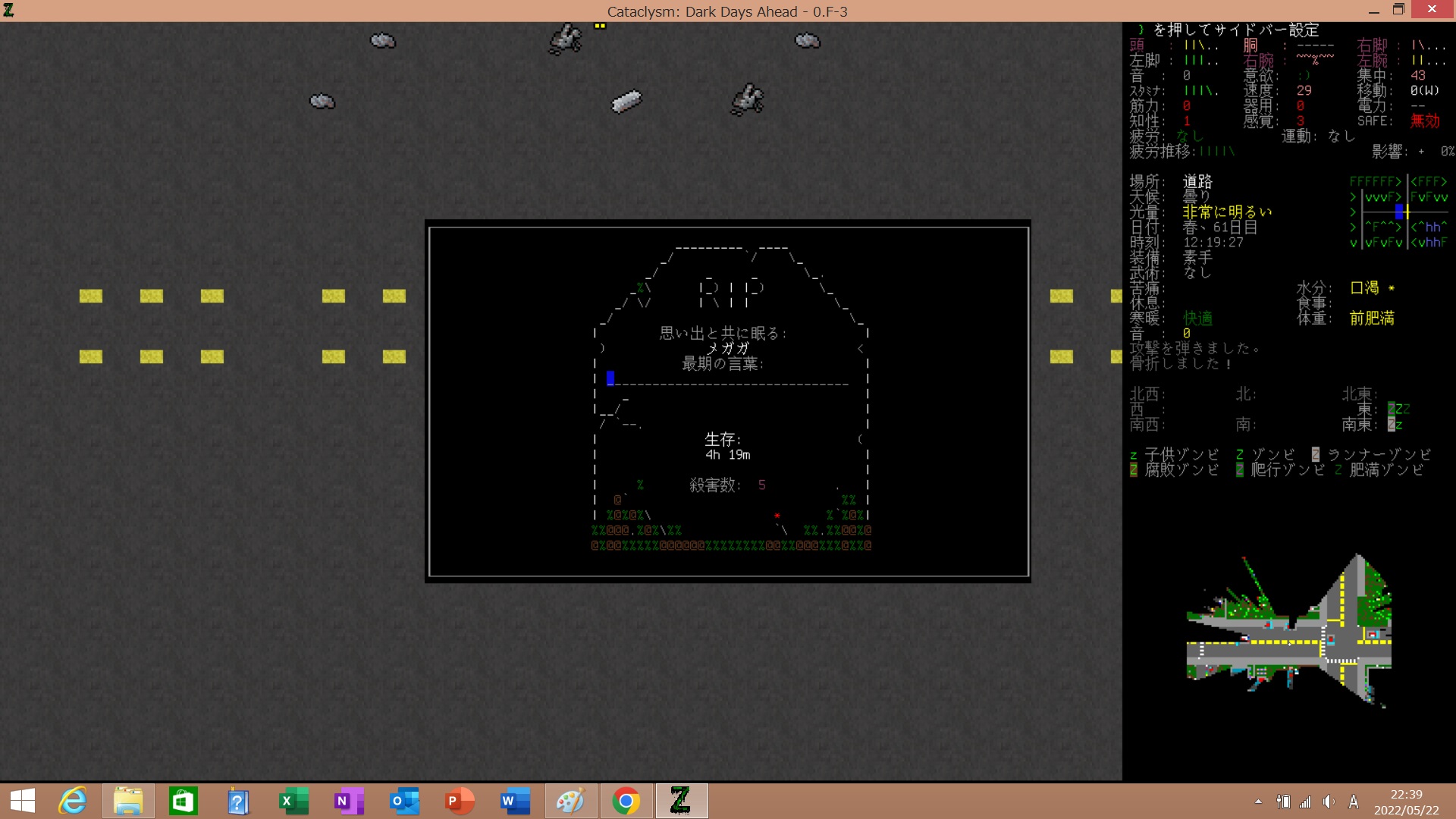
Task: Click the 子供ゾンビ legend entry
Action: 1175,454
